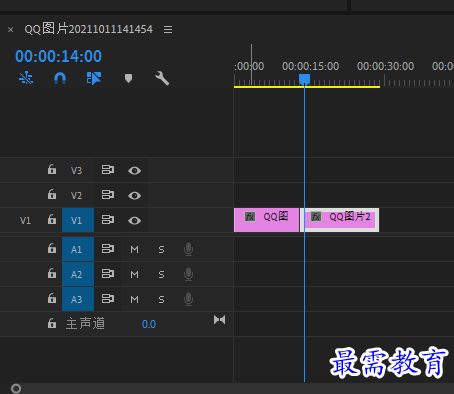Toggle sync lock on A3
The width and height of the screenshot is (454, 394).
click(x=108, y=299)
